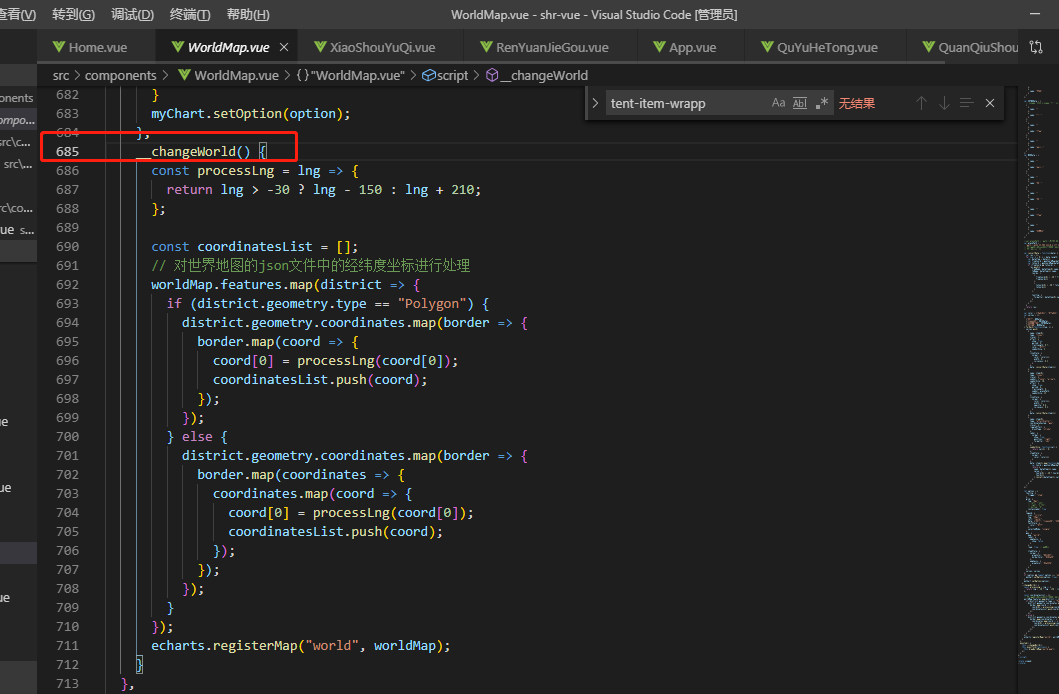Open the source control changes icon
Viewport: 1059px width, 694px height.
tap(1036, 47)
